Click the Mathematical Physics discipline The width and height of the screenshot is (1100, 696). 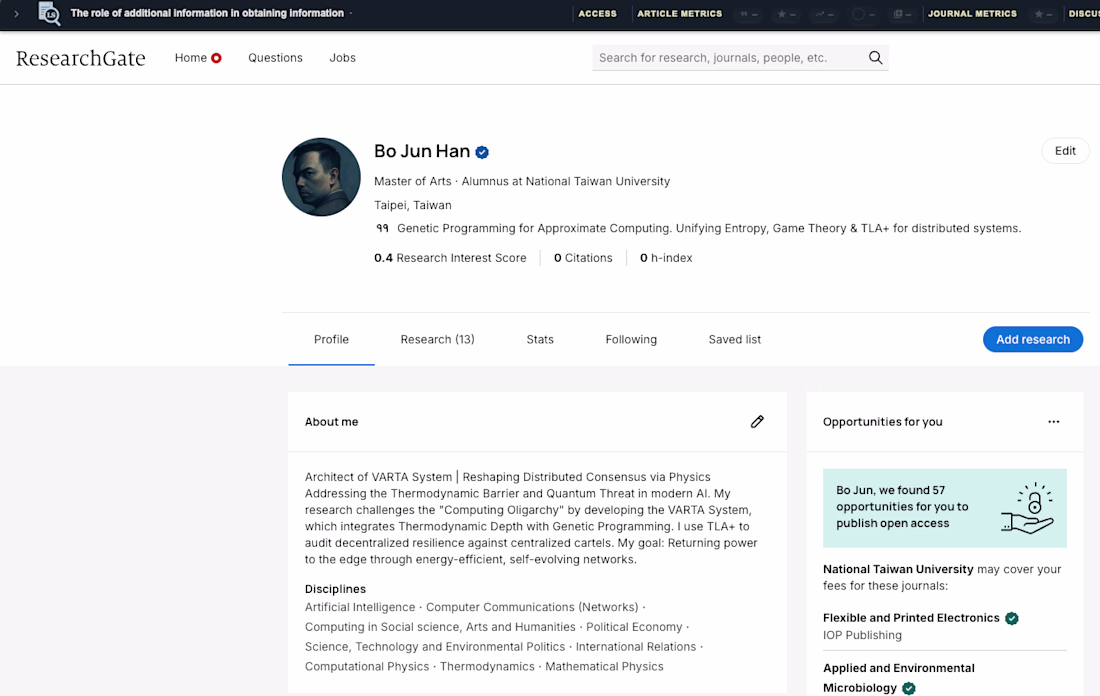(x=604, y=666)
